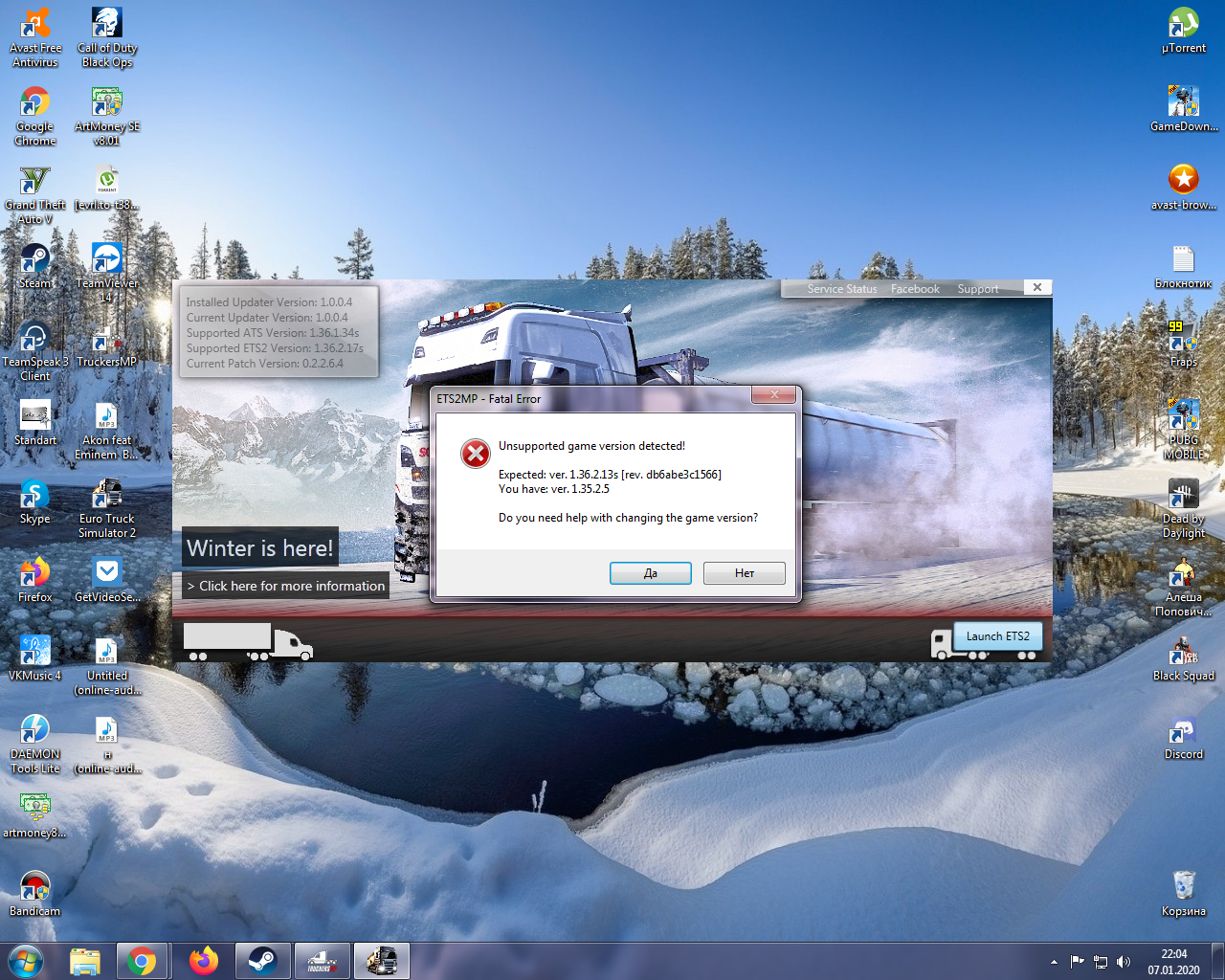The image size is (1225, 980).
Task: Open the Service Status link in launcher
Action: click(842, 289)
